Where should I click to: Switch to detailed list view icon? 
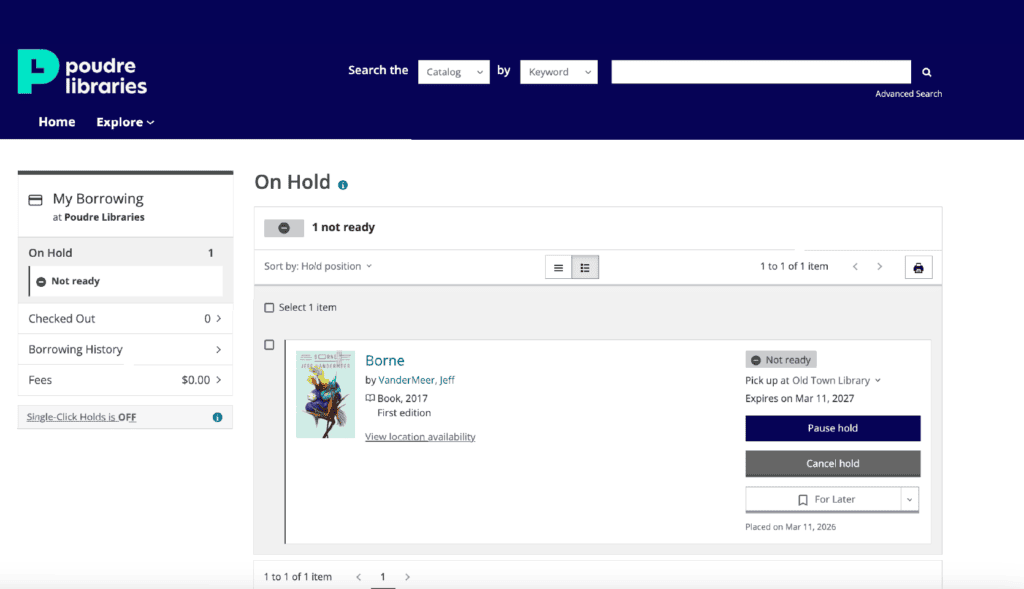585,267
